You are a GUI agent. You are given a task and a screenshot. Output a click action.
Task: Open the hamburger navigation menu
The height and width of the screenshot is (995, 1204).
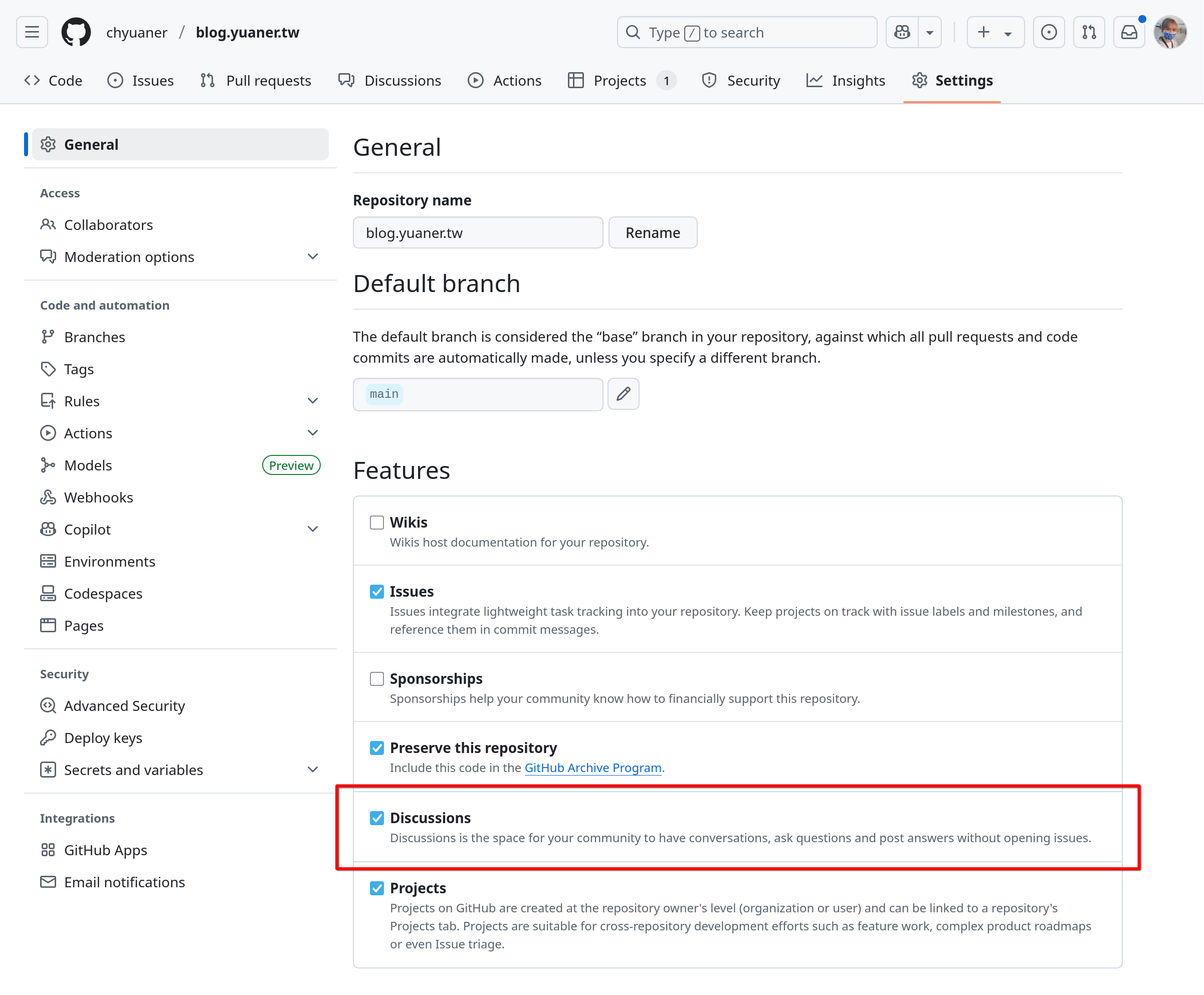tap(32, 32)
